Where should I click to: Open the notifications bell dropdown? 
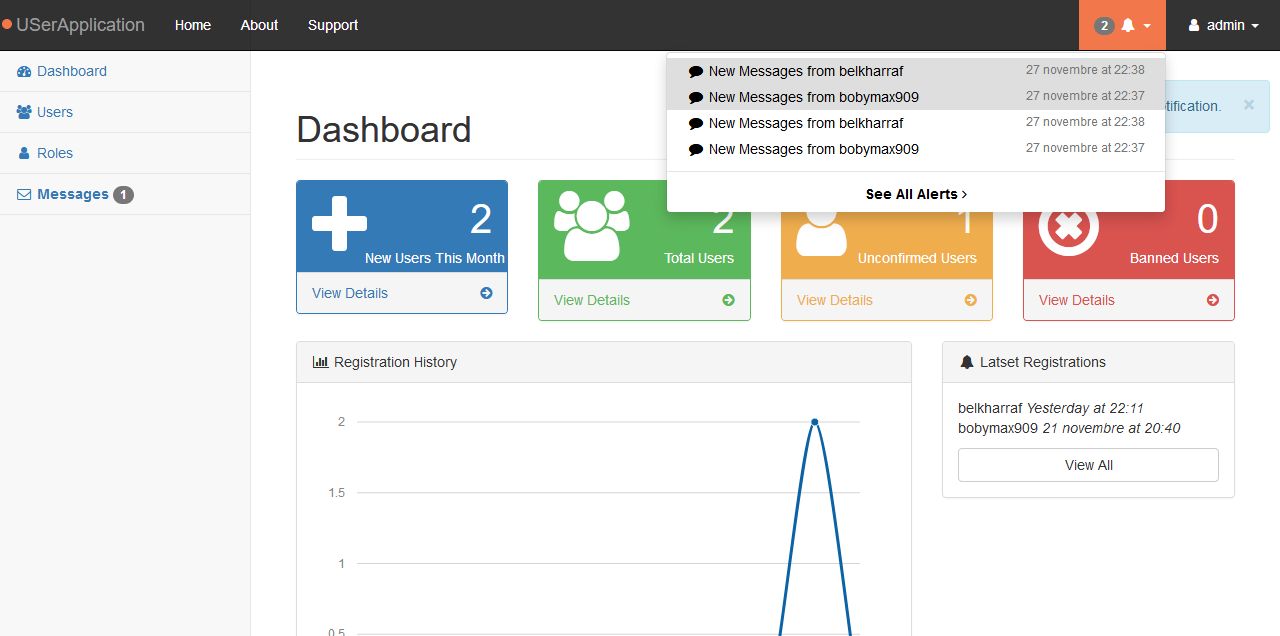pyautogui.click(x=1122, y=25)
